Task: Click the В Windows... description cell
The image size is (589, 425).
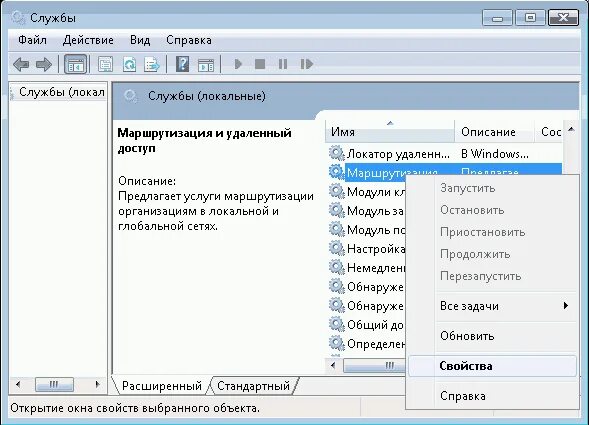Action: tap(495, 154)
